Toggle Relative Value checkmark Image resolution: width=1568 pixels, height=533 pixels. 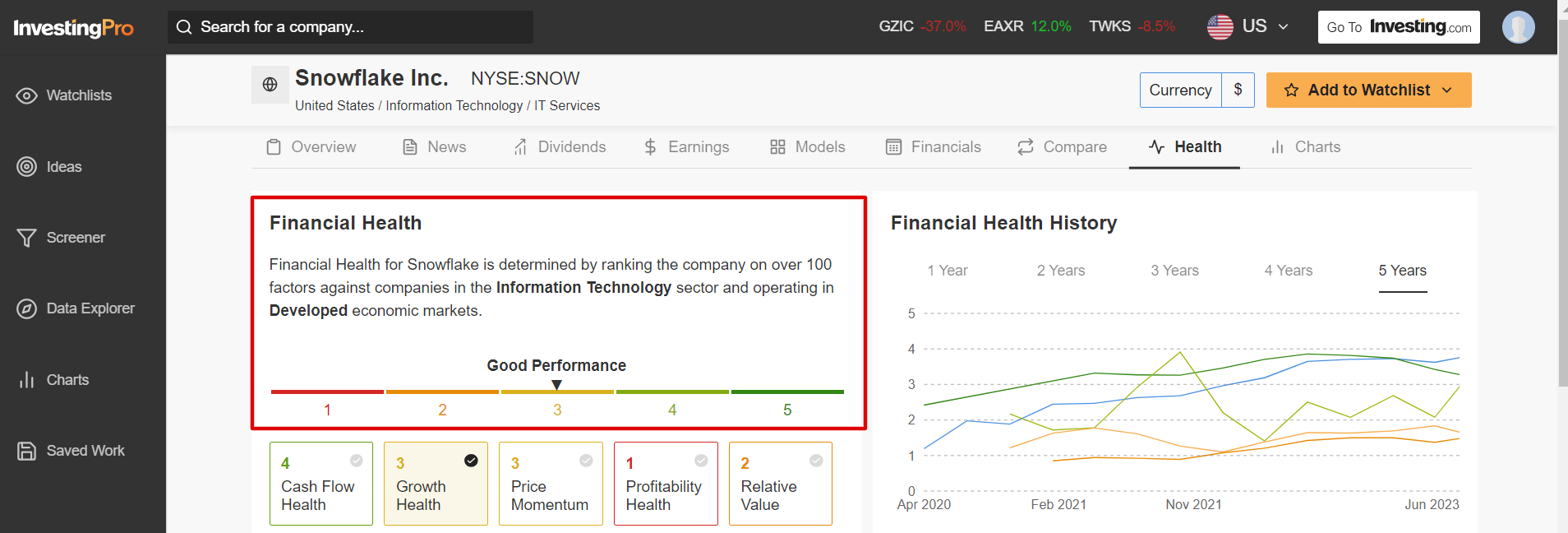(816, 461)
